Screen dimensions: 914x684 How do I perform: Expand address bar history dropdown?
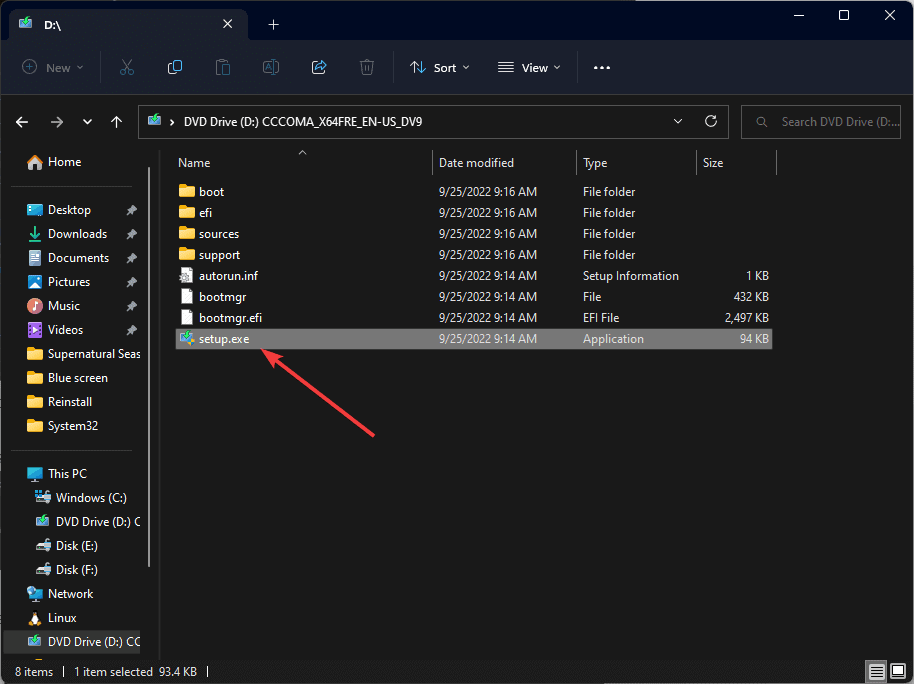point(678,121)
